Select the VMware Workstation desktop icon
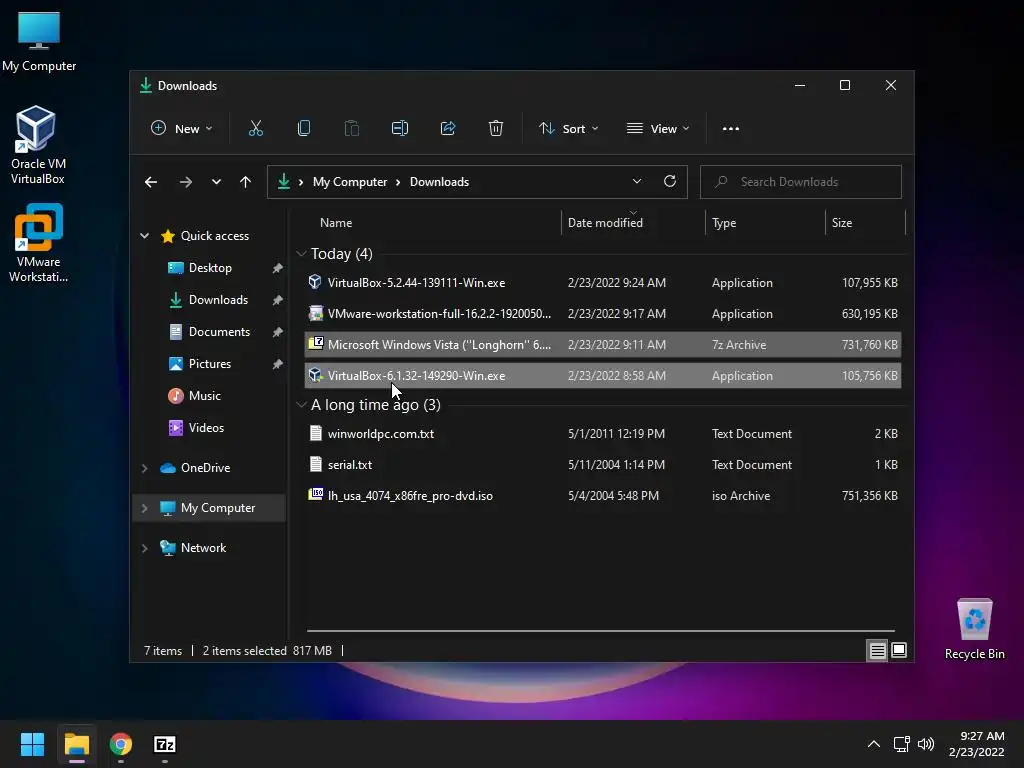 click(x=38, y=243)
